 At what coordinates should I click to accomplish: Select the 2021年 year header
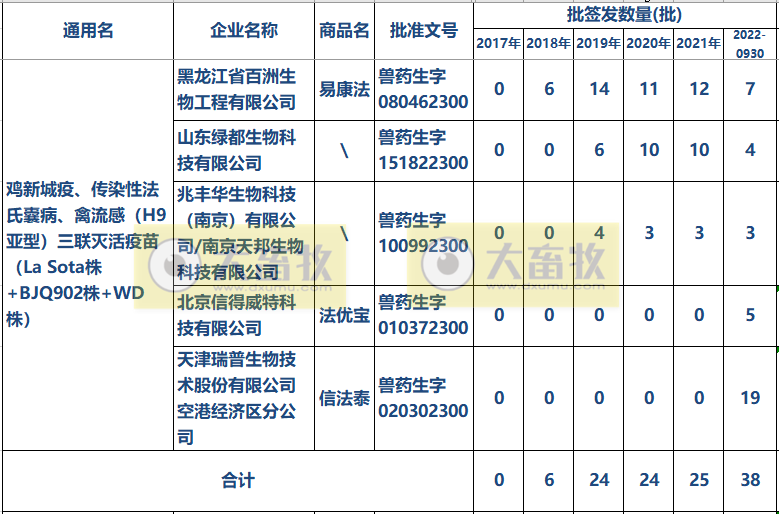(699, 44)
